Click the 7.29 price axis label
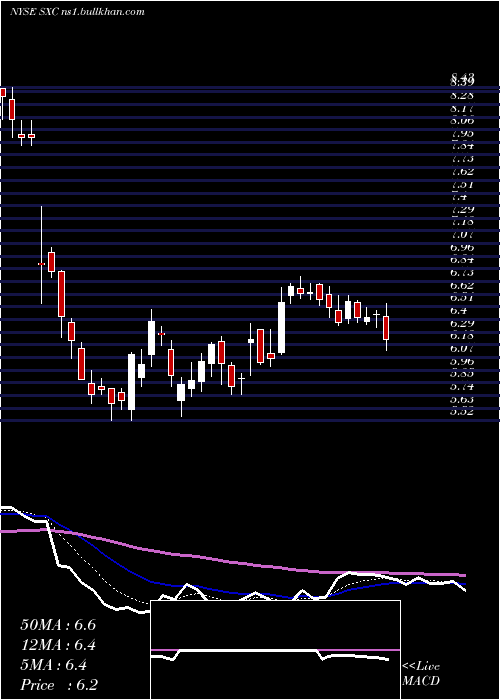Image resolution: width=500 pixels, height=700 pixels. click(x=462, y=209)
